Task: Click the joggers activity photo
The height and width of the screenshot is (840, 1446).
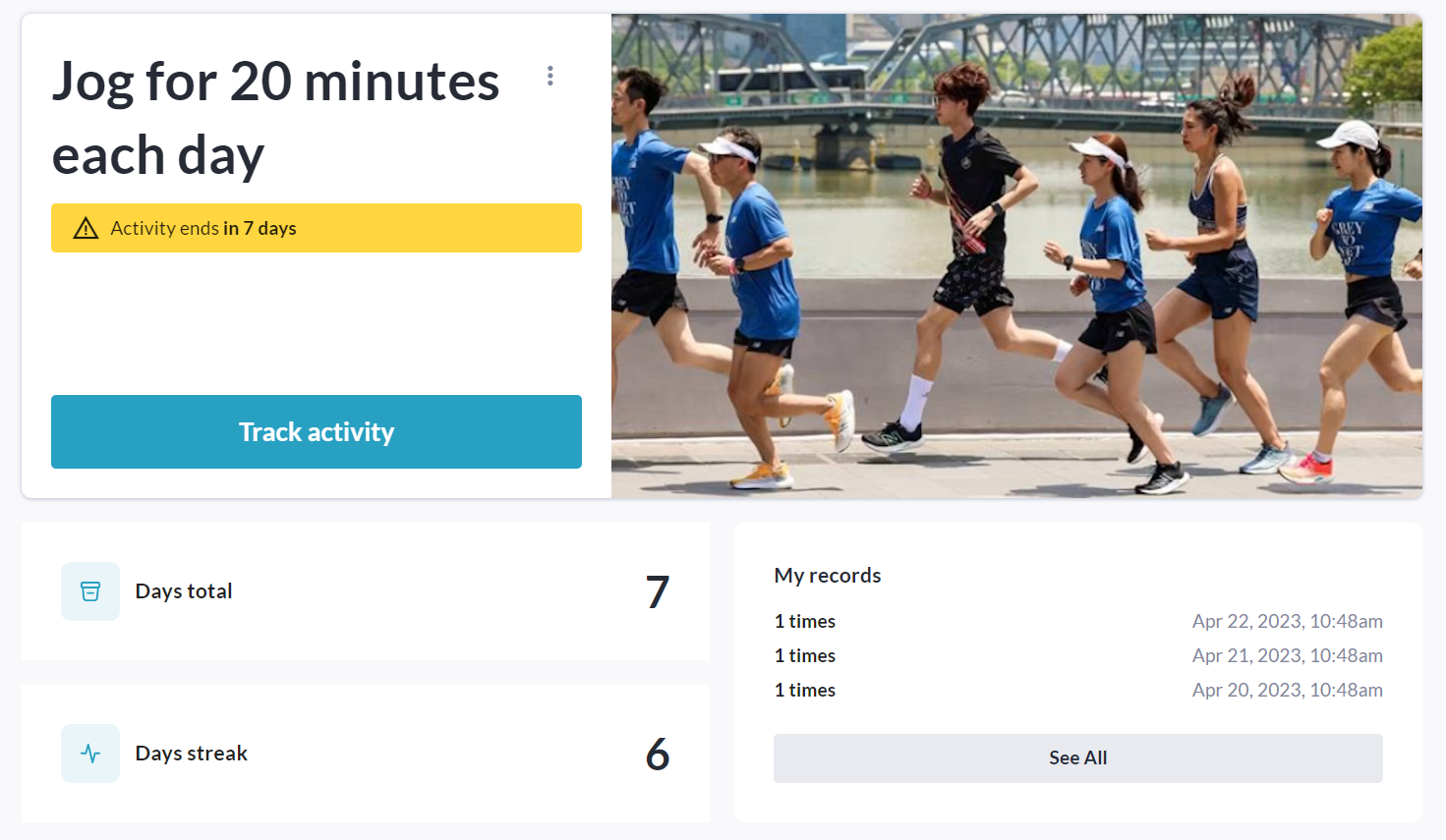Action: [1016, 255]
